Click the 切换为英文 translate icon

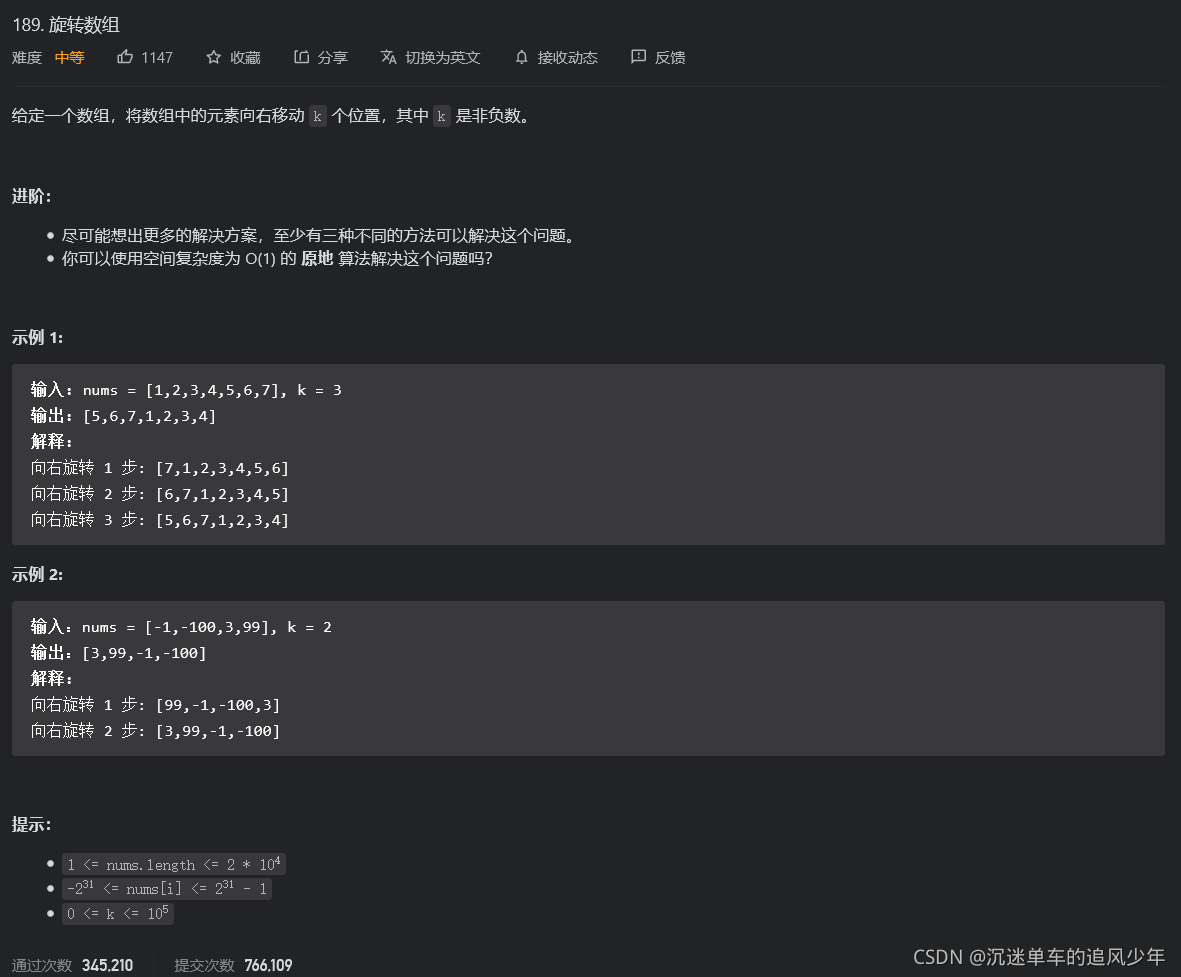(389, 57)
